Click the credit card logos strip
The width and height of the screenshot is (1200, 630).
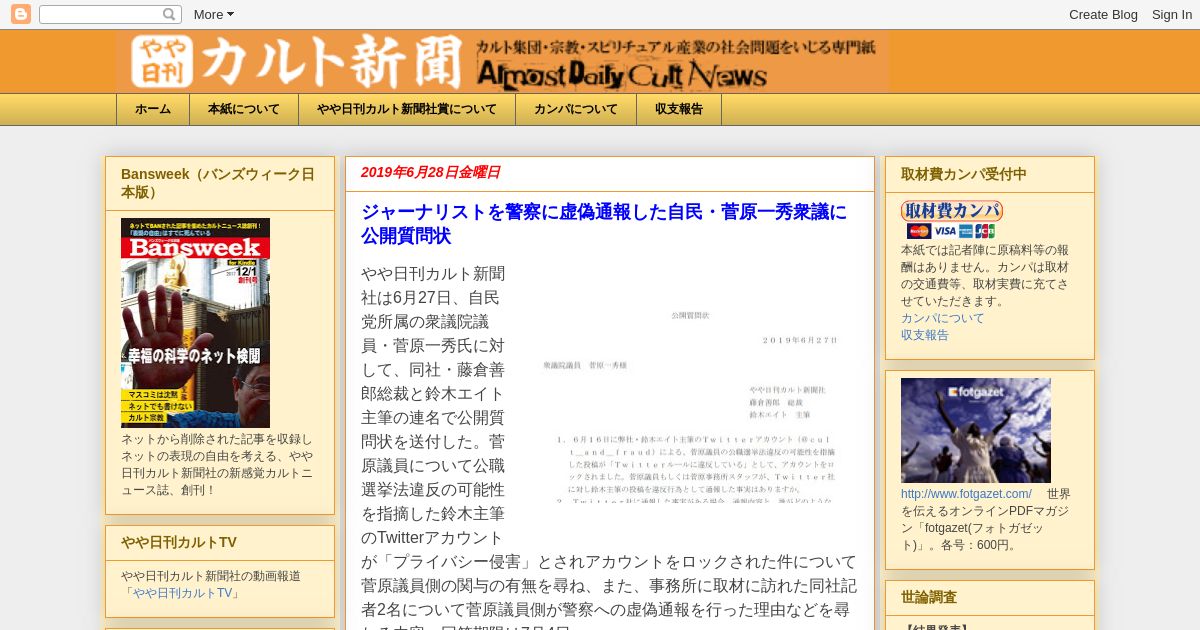(951, 231)
